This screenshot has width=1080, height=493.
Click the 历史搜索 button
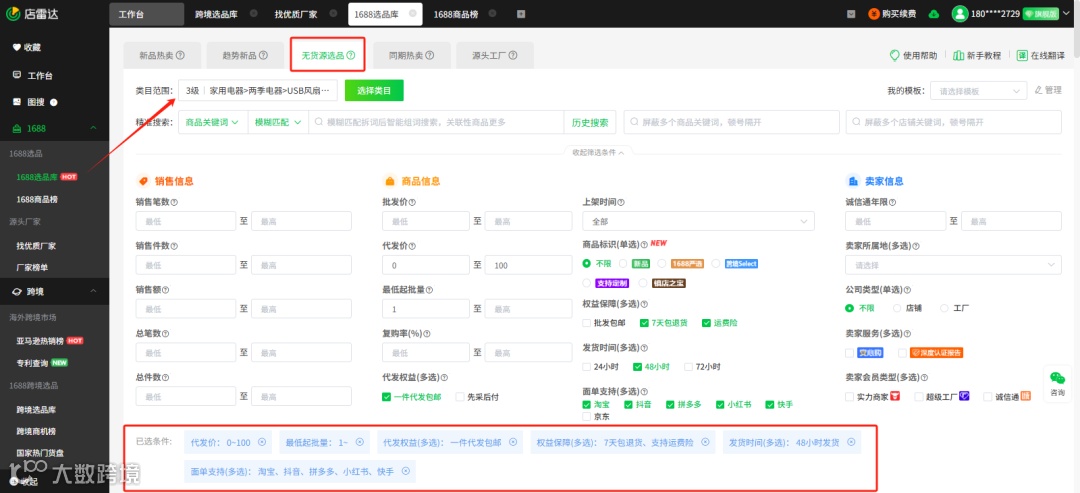coord(590,122)
